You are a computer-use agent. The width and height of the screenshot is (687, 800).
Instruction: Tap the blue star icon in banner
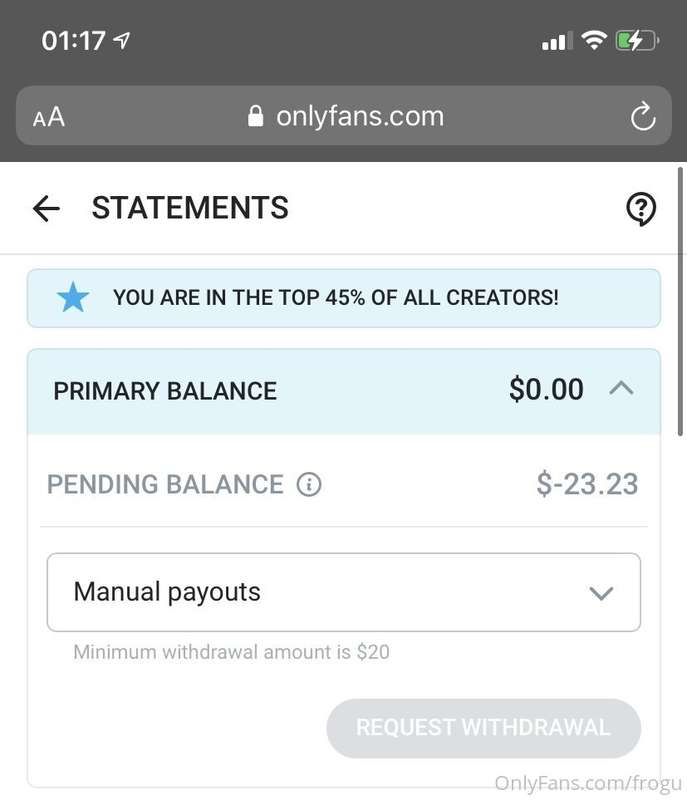(72, 298)
